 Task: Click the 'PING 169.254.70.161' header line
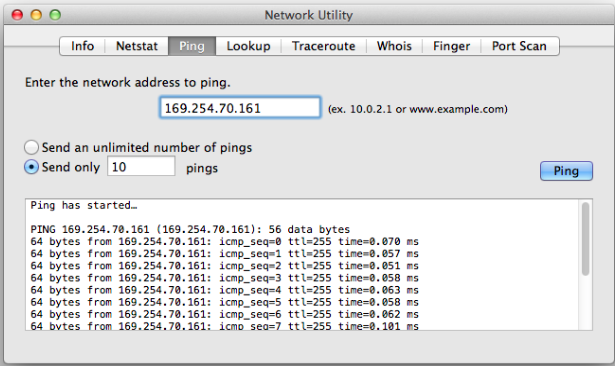tap(190, 229)
